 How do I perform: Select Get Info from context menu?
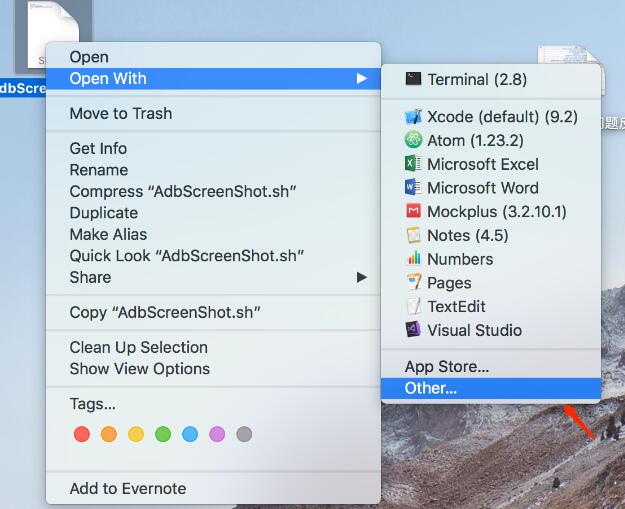[x=98, y=149]
